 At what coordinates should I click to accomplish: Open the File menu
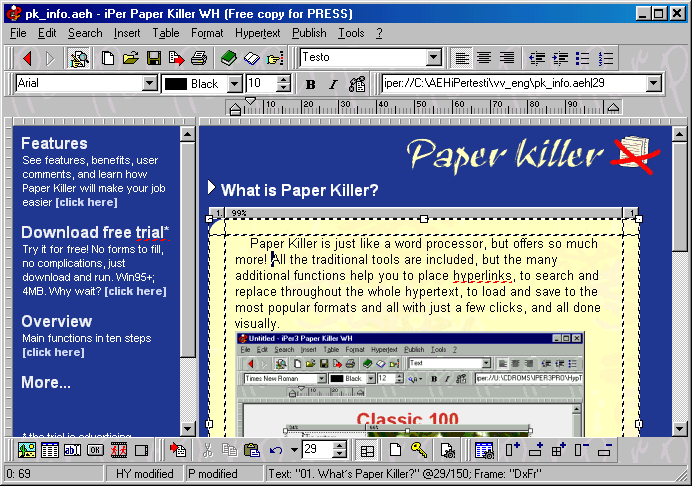point(18,33)
